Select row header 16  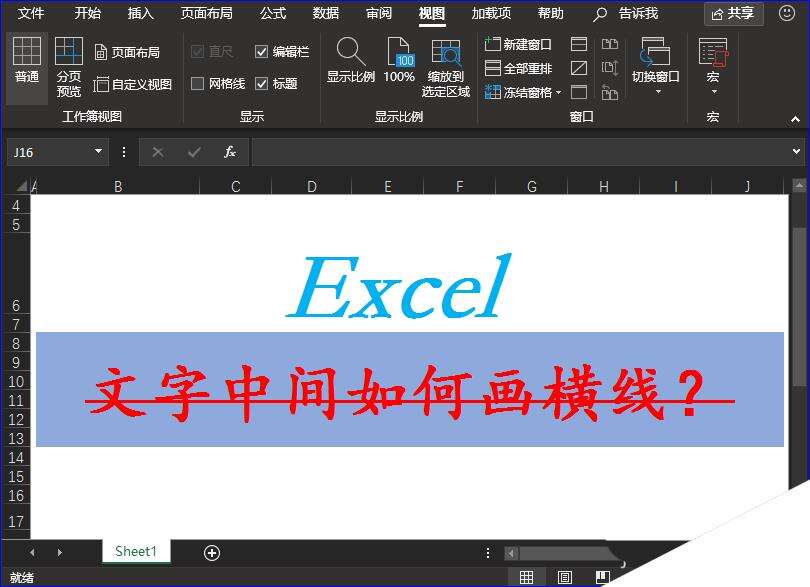(16, 496)
